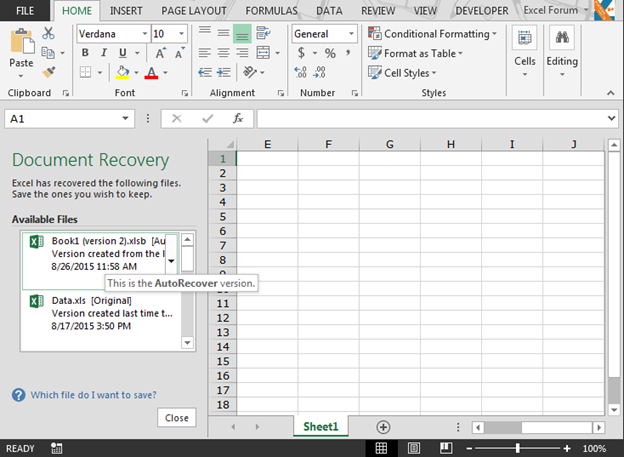Apply Accounting dollar format
The image size is (624, 457).
[301, 53]
